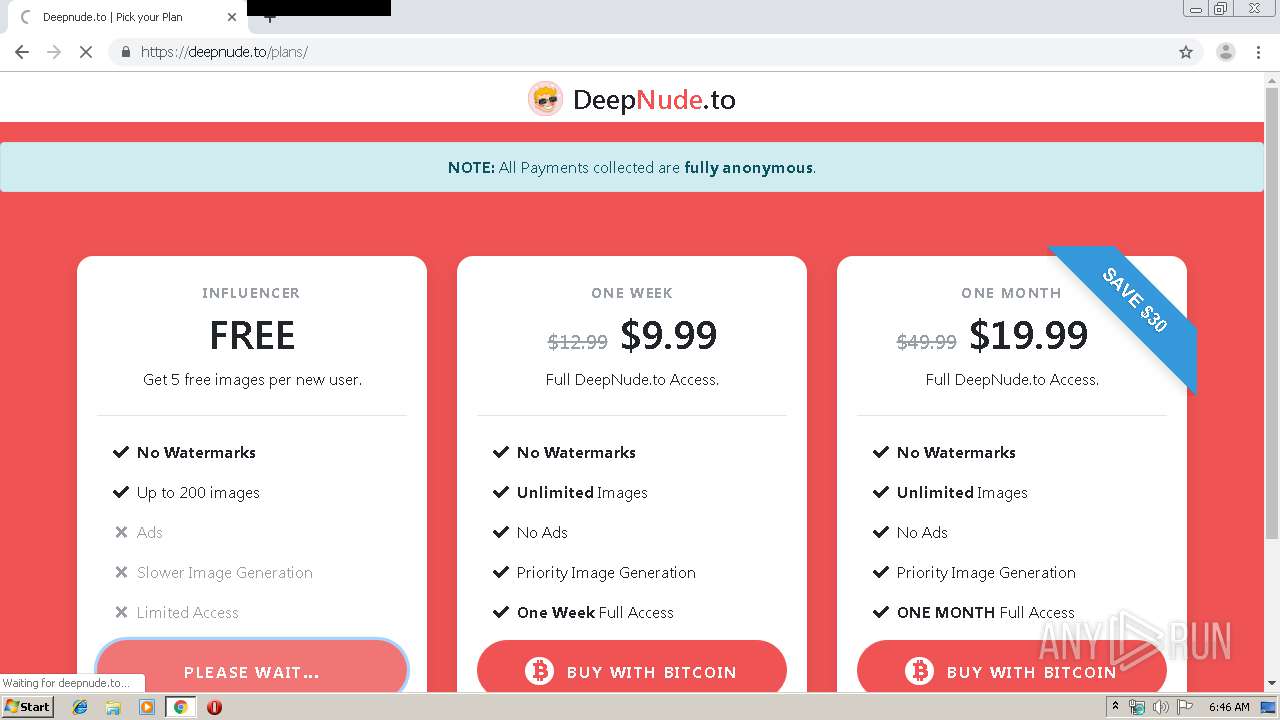The height and width of the screenshot is (720, 1280).
Task: Click the DeepNude.to header site name
Action: click(x=654, y=100)
